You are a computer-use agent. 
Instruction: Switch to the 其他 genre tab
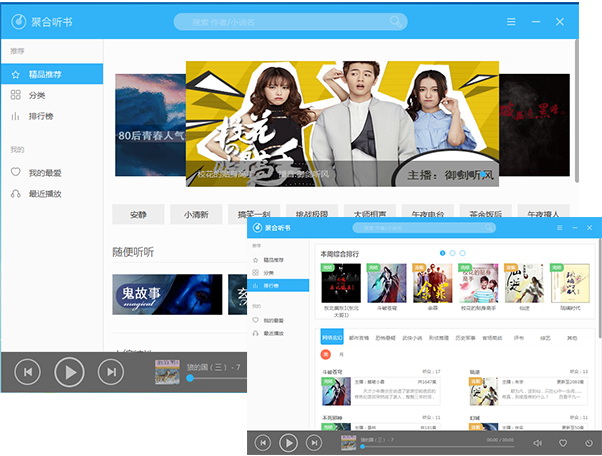[572, 338]
